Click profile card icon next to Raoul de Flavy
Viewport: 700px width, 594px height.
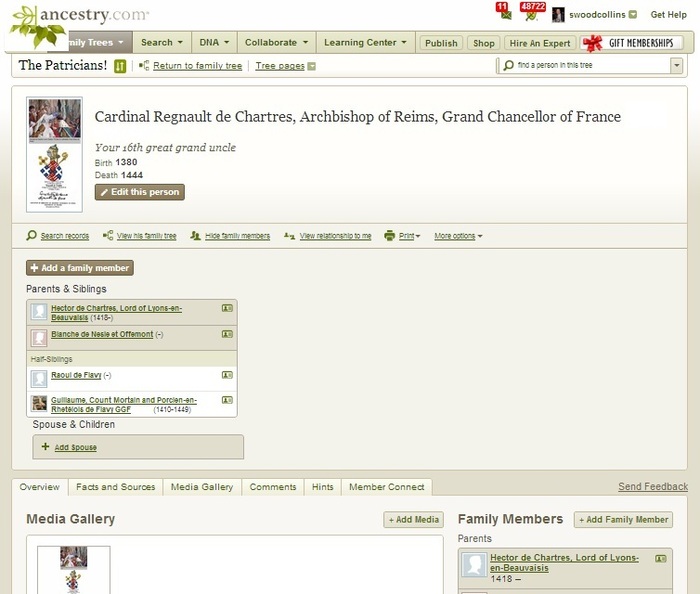[227, 375]
